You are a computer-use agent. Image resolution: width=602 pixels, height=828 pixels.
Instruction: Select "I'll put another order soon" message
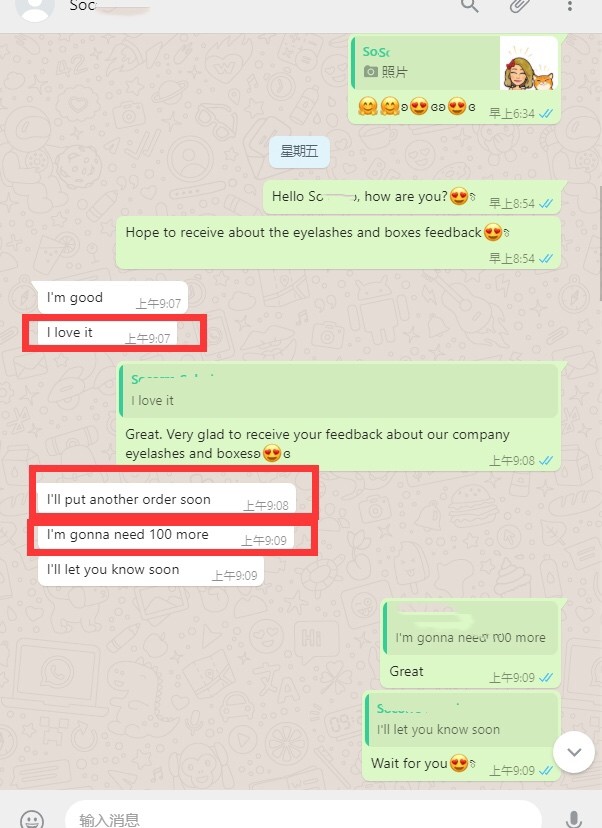(167, 498)
